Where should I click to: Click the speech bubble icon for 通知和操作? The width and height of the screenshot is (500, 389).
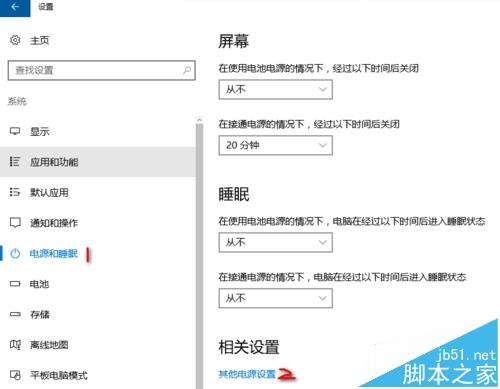(15, 223)
